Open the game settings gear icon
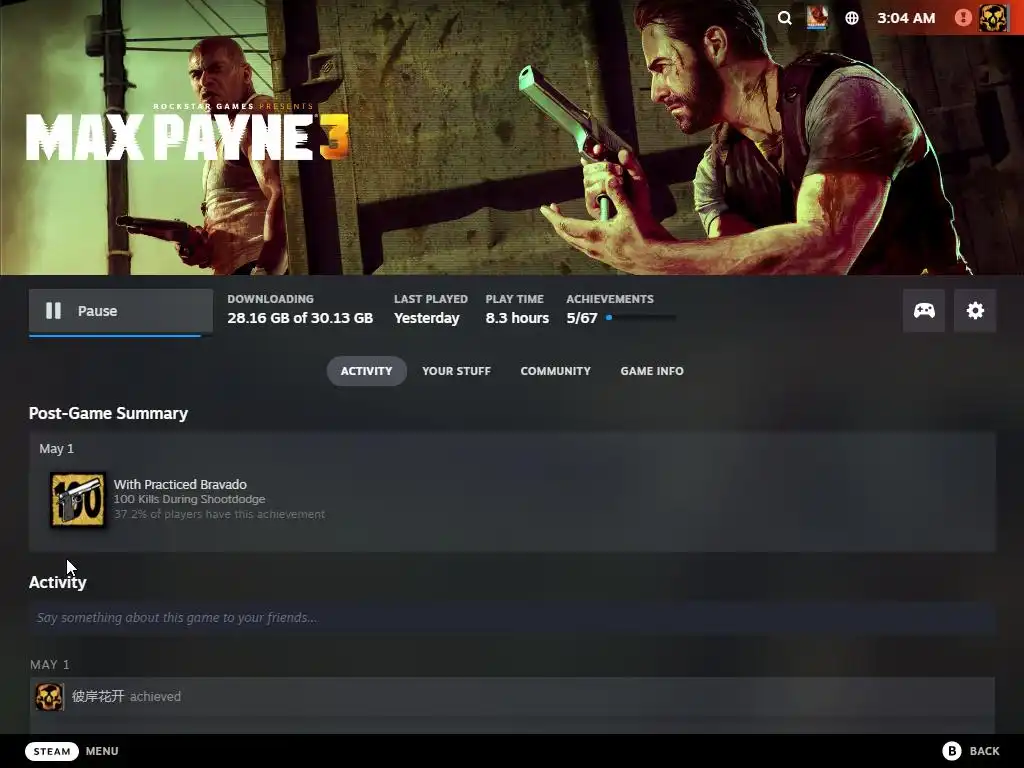 click(x=974, y=311)
